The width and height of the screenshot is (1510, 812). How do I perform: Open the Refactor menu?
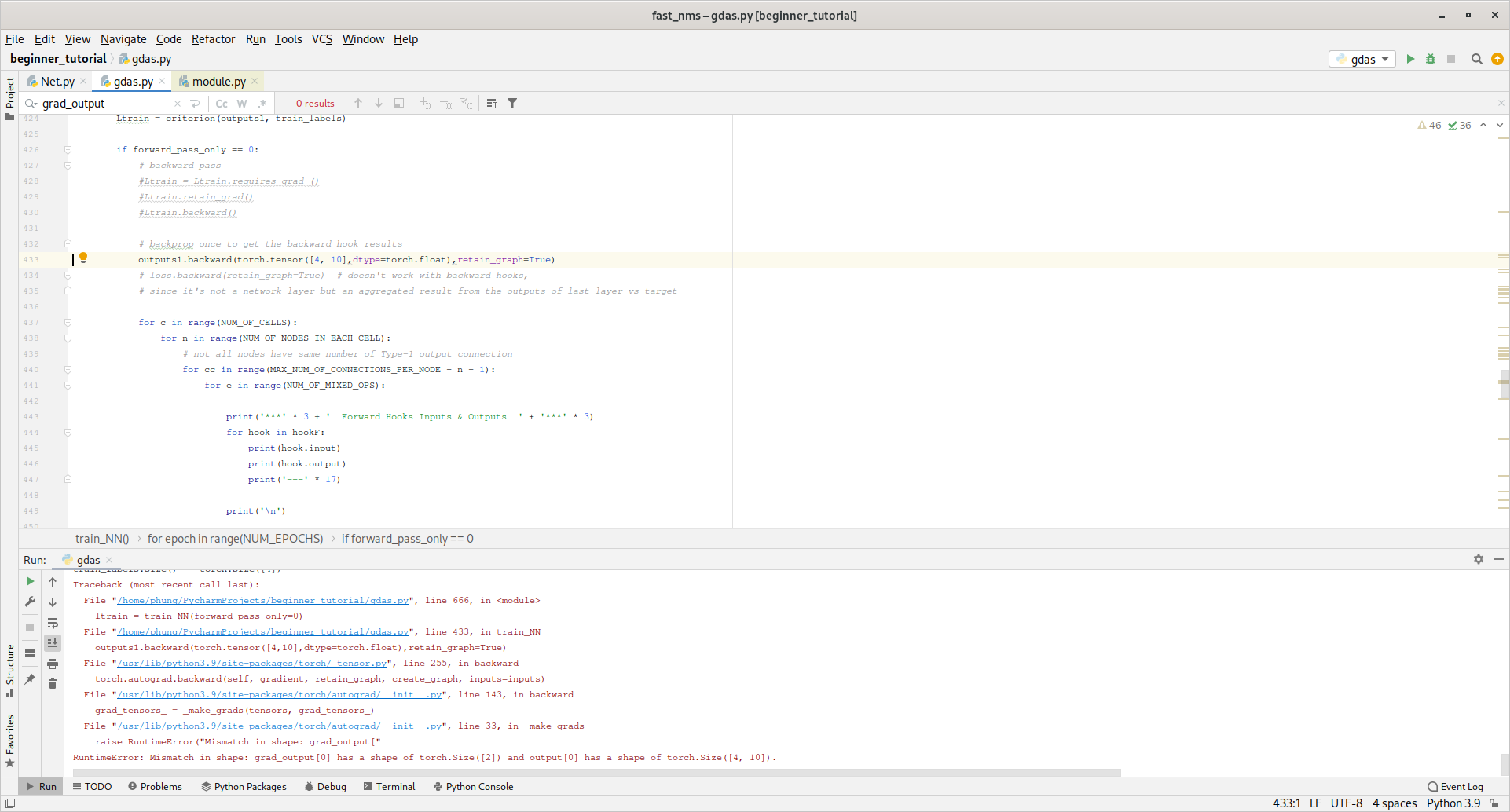(213, 39)
